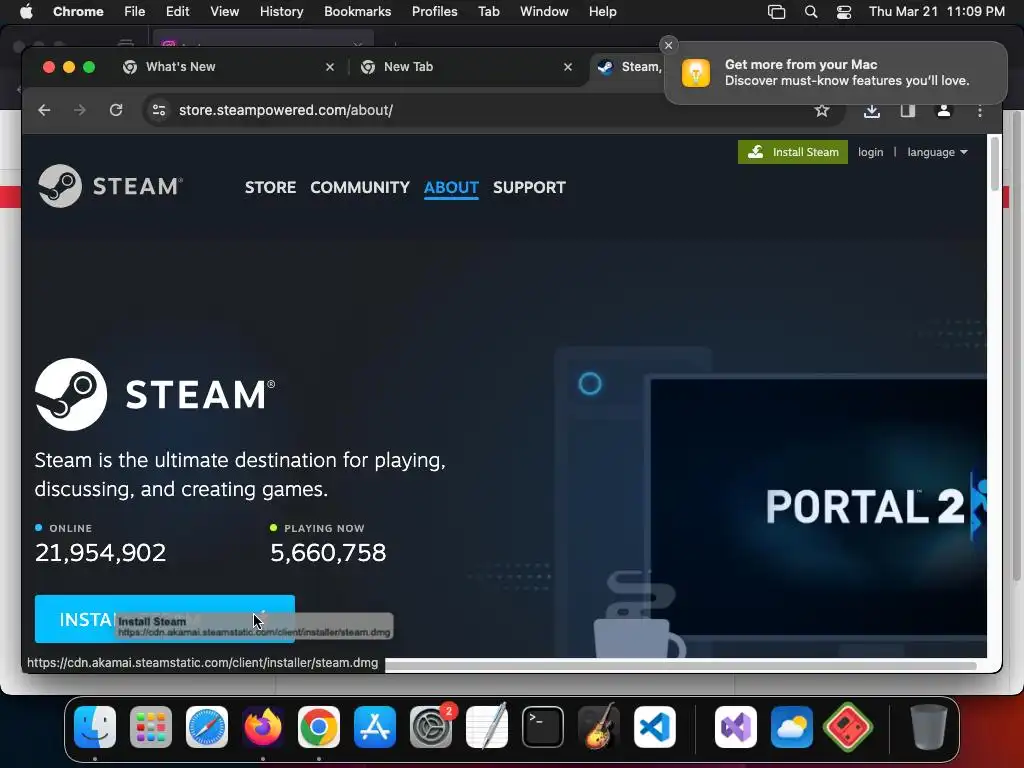The image size is (1024, 768).
Task: Click the Chrome forward arrow button
Action: point(80,110)
